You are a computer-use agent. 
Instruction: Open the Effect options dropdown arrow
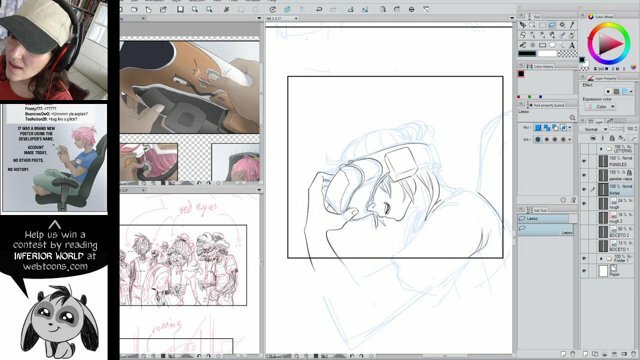click(631, 91)
